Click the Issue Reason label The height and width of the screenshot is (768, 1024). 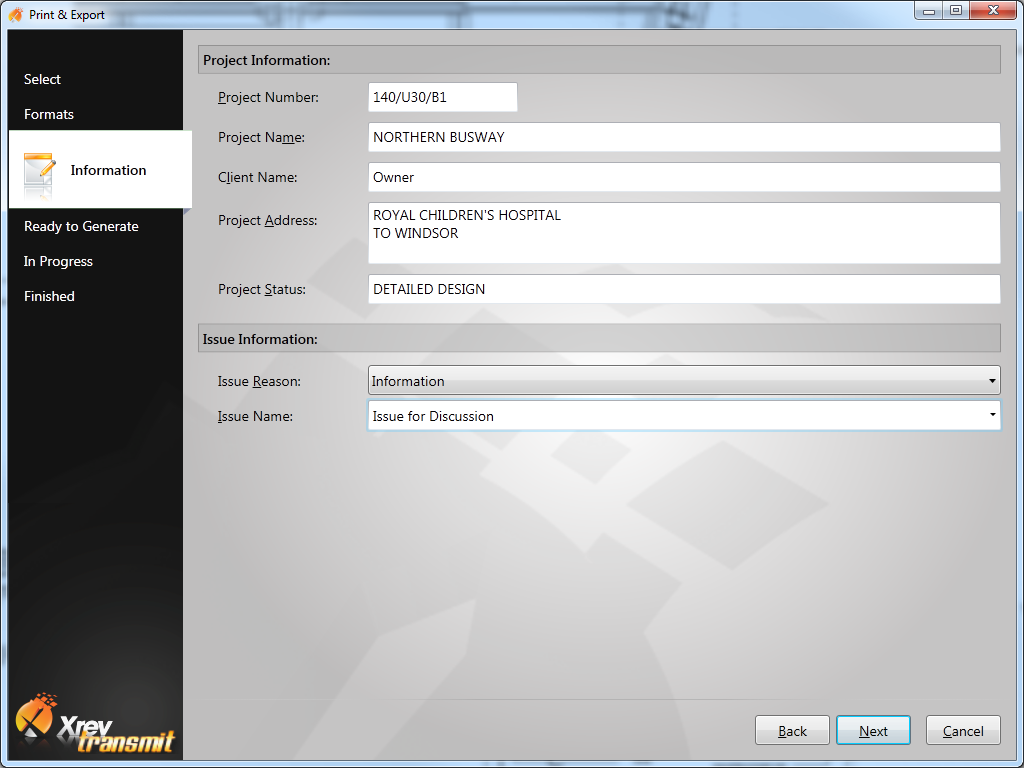pyautogui.click(x=259, y=381)
